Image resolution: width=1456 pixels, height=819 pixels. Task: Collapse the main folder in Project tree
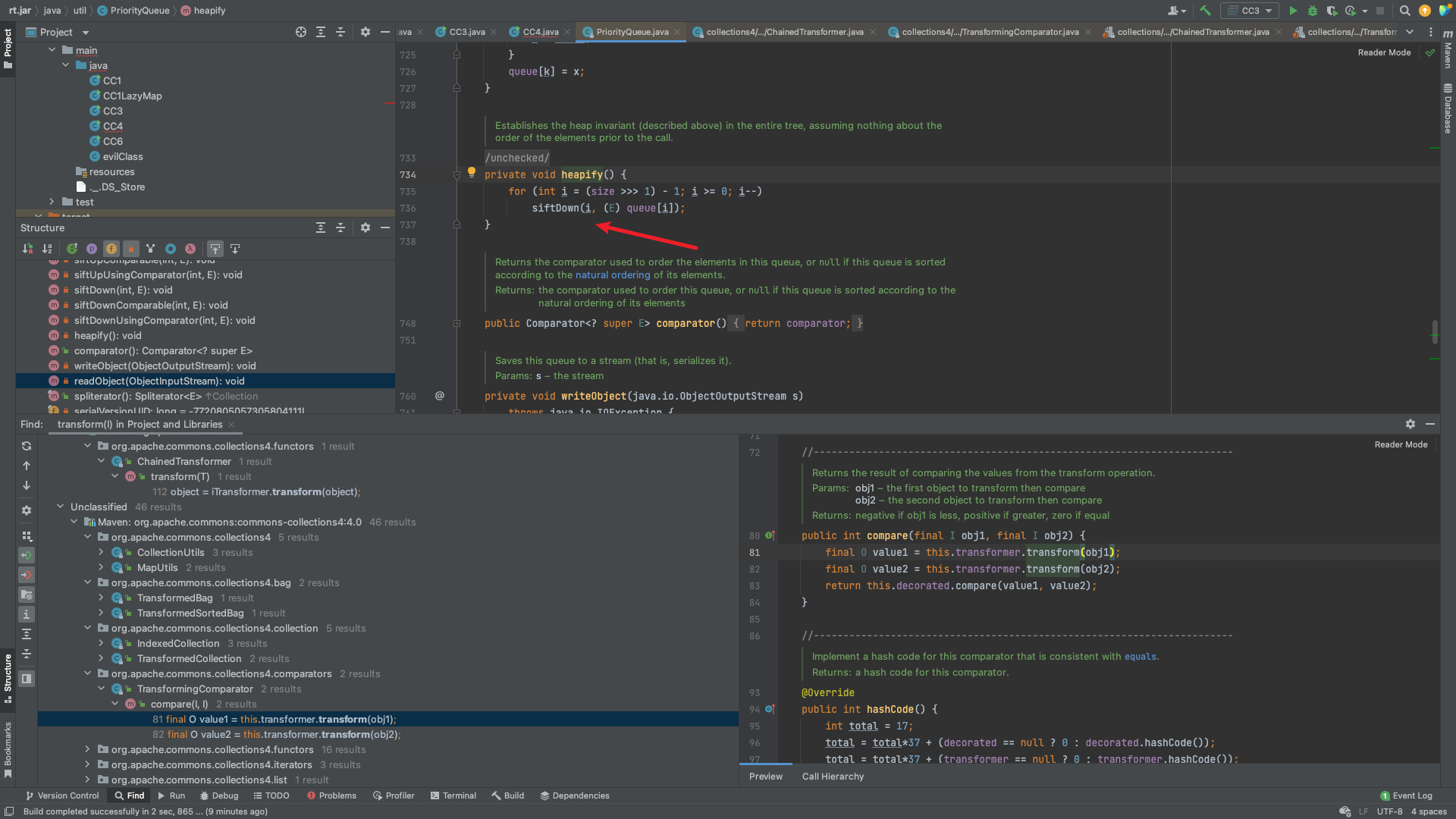click(x=52, y=50)
